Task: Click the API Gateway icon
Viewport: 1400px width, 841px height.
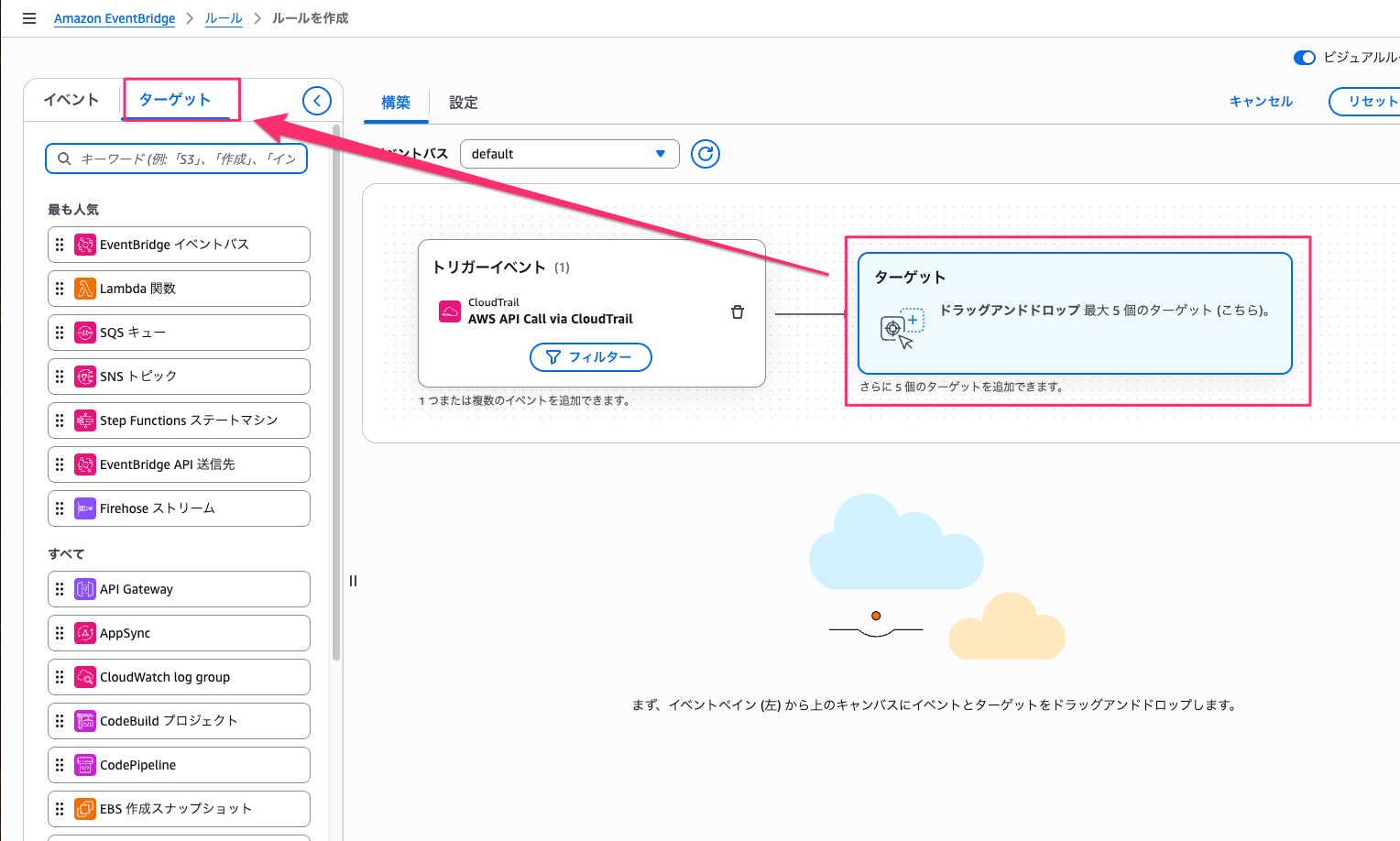Action: 85,589
